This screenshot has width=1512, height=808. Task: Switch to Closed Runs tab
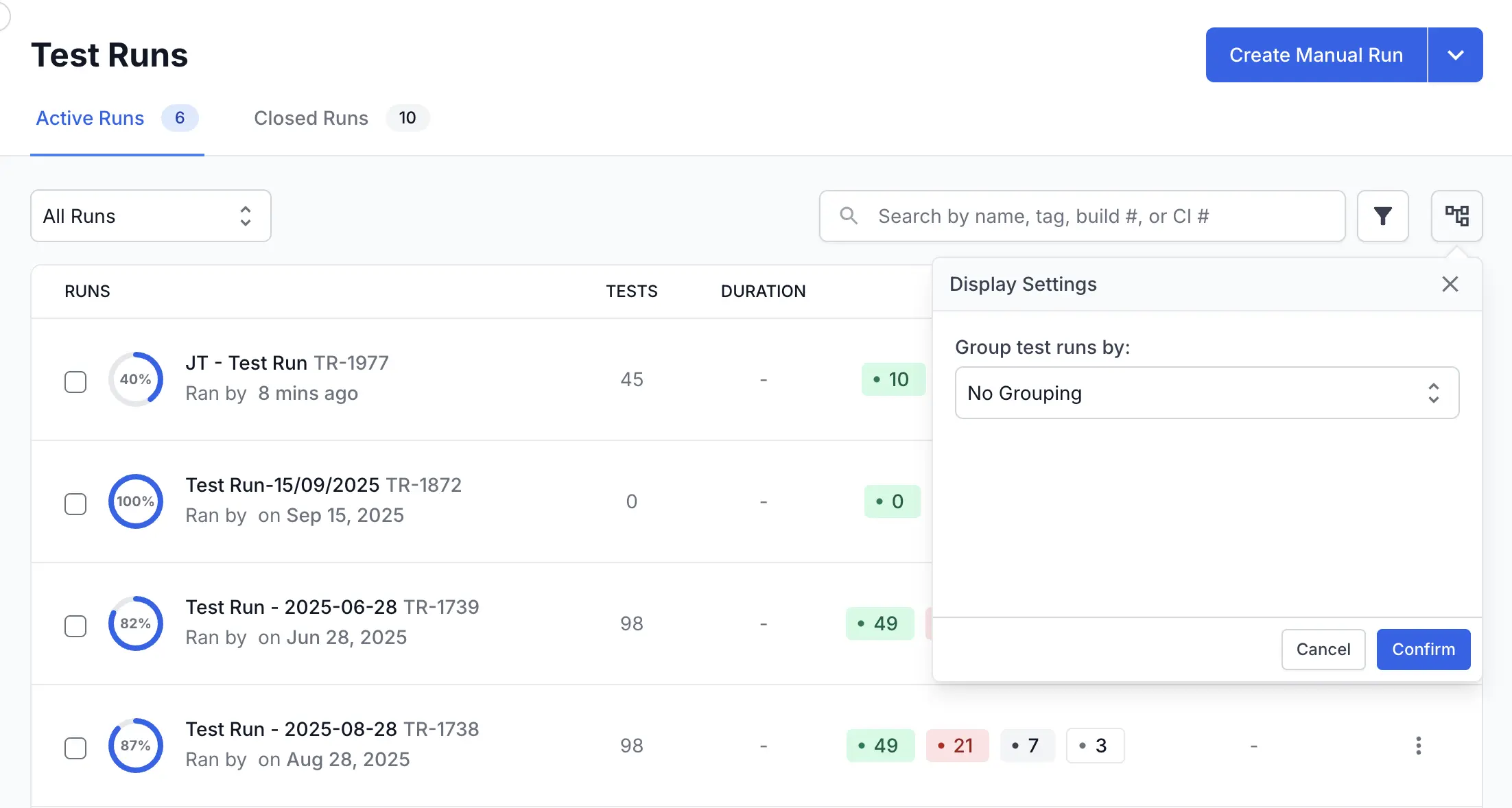(311, 118)
